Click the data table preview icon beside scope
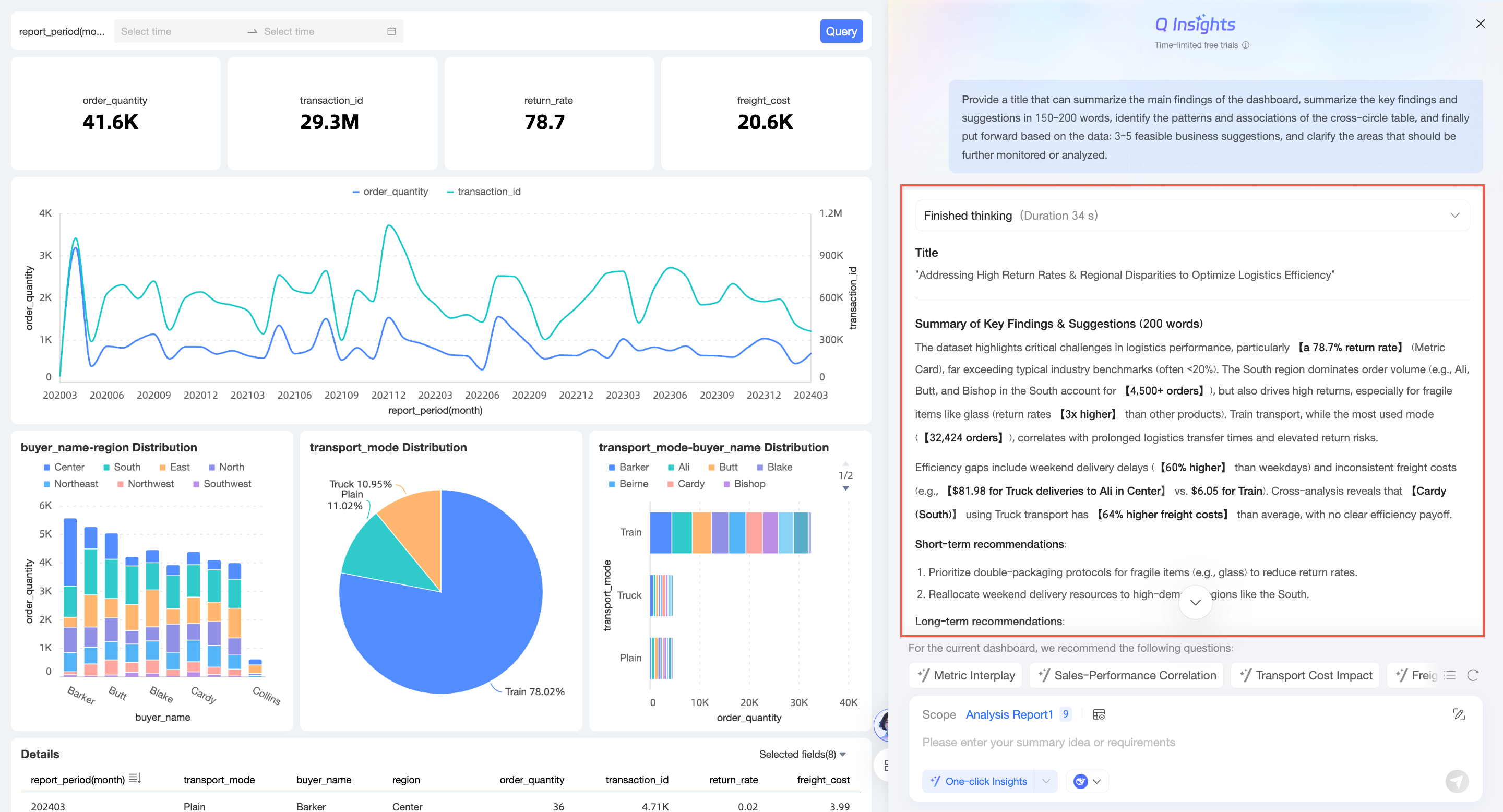Image resolution: width=1503 pixels, height=812 pixels. pyautogui.click(x=1099, y=714)
